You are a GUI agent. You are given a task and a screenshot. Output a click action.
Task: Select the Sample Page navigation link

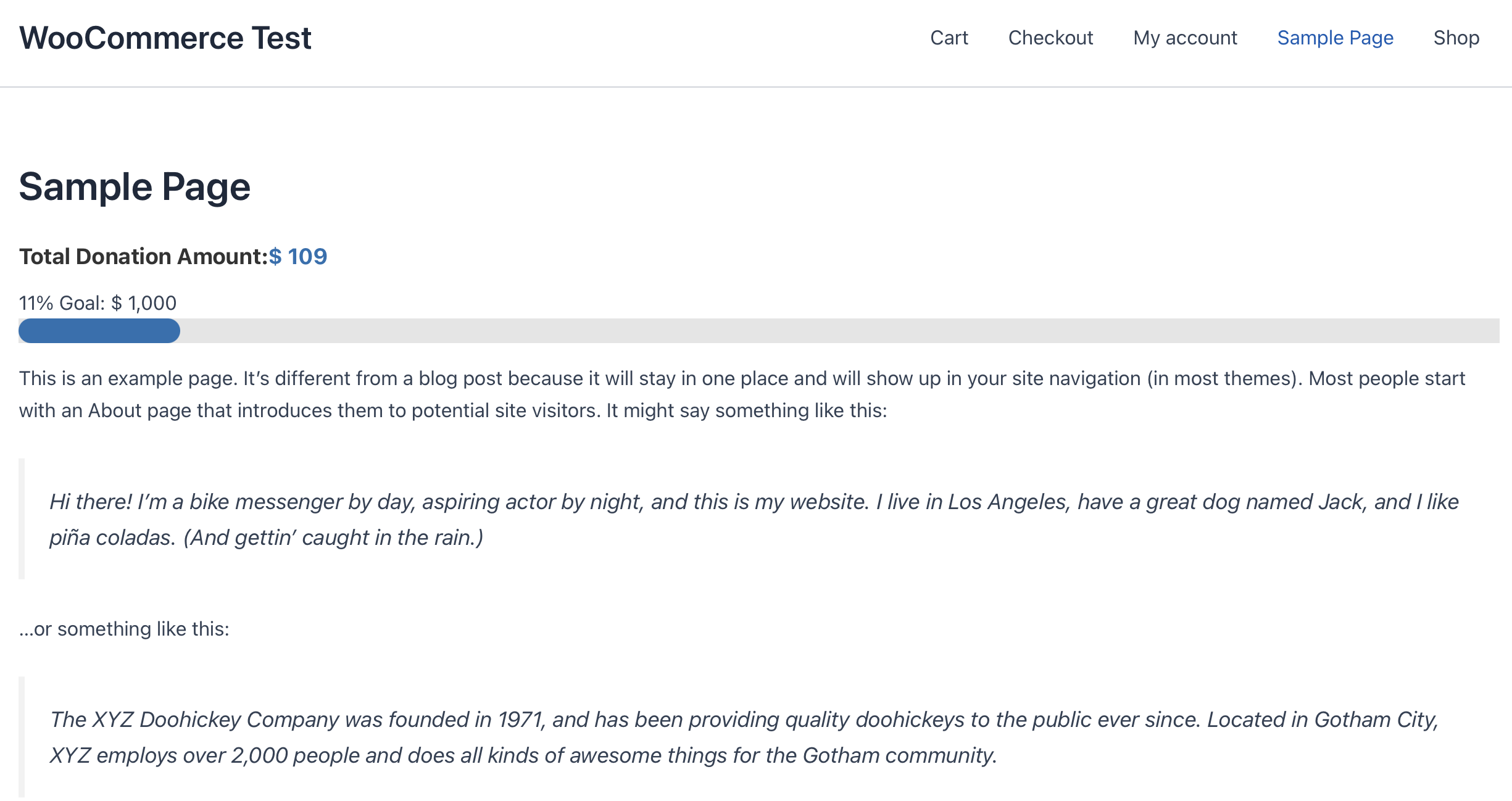pyautogui.click(x=1335, y=38)
